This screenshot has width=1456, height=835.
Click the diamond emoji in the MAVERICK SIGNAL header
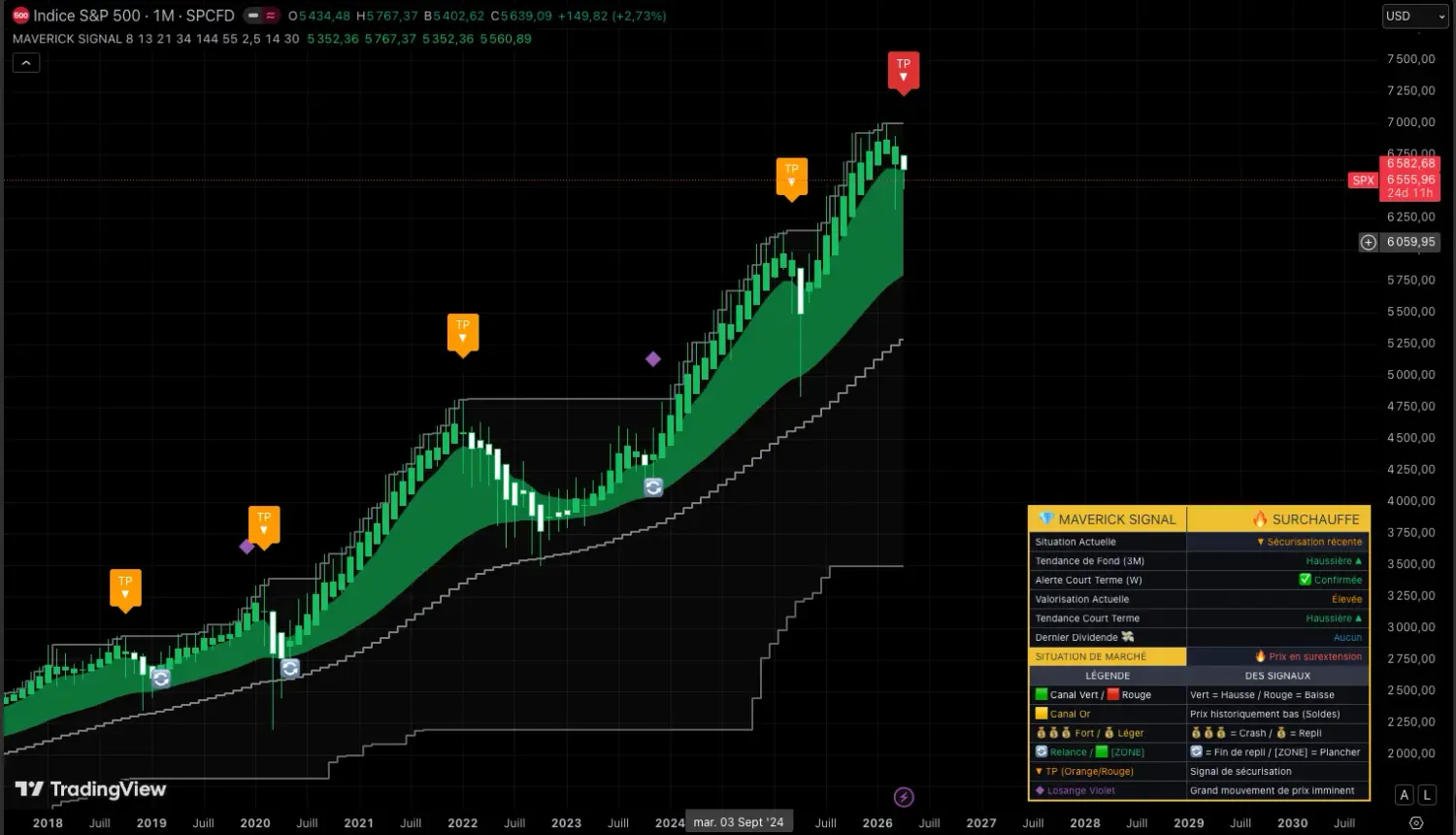tap(1046, 519)
